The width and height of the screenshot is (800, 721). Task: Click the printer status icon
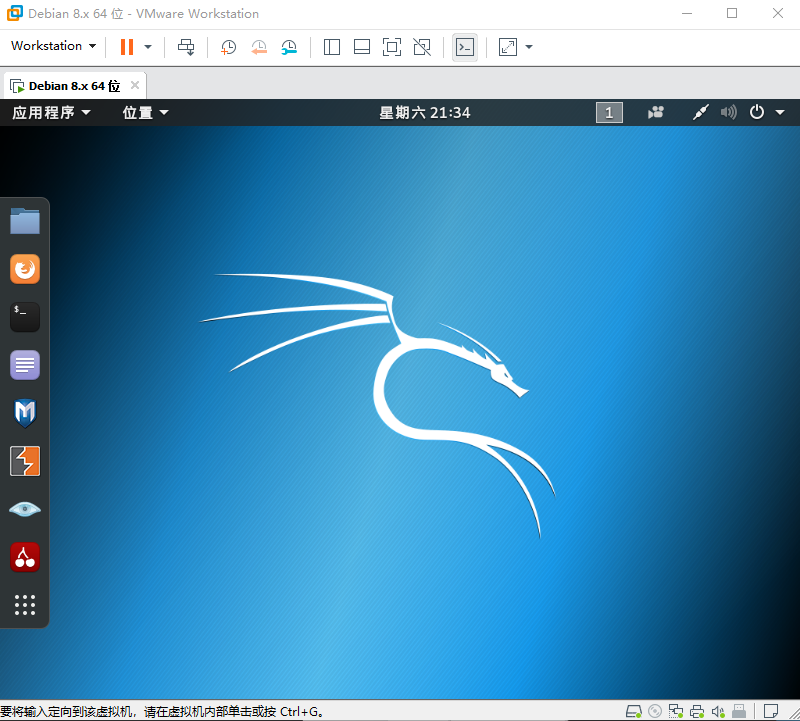click(x=697, y=711)
